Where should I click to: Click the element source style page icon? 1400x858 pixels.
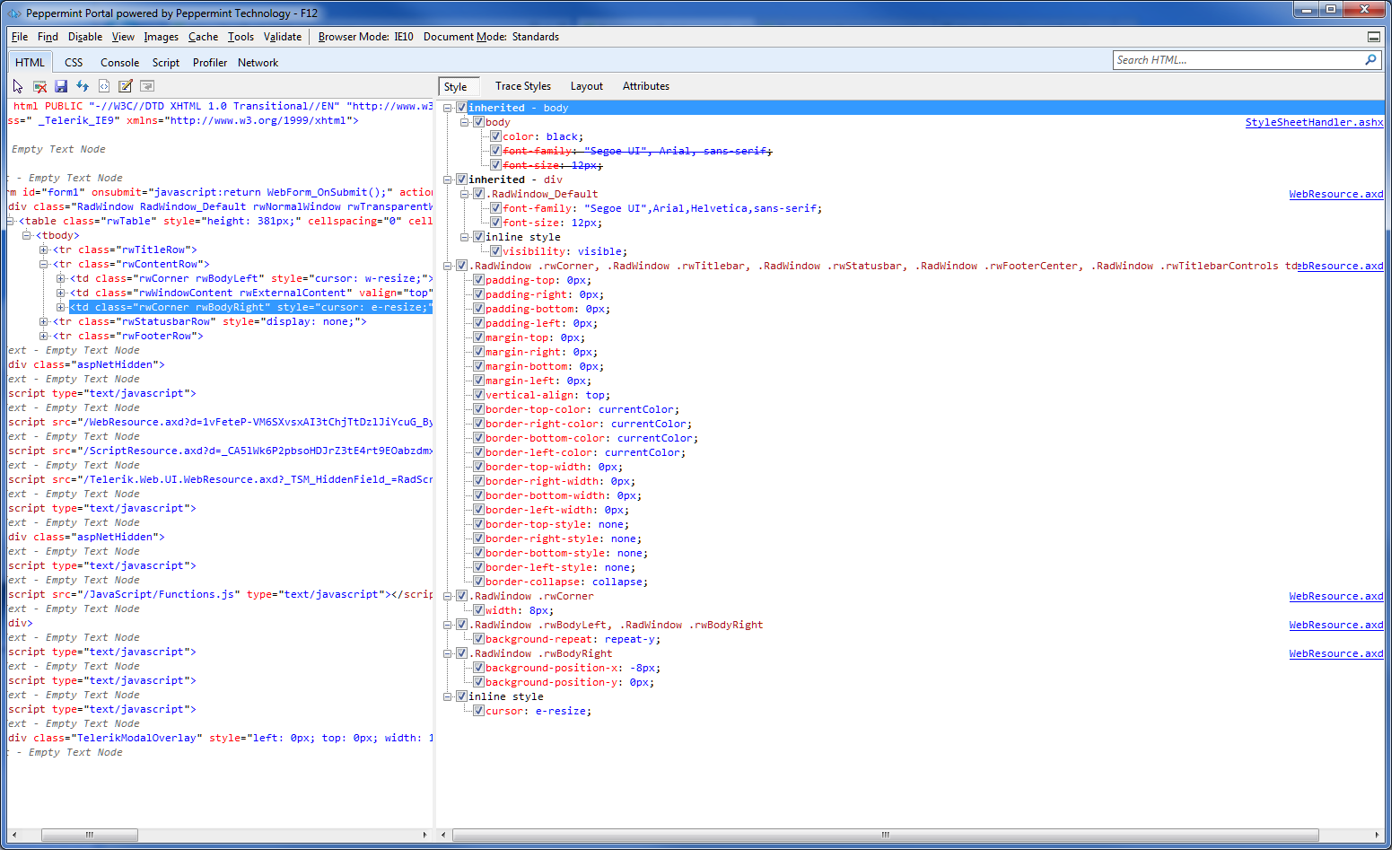pos(104,86)
